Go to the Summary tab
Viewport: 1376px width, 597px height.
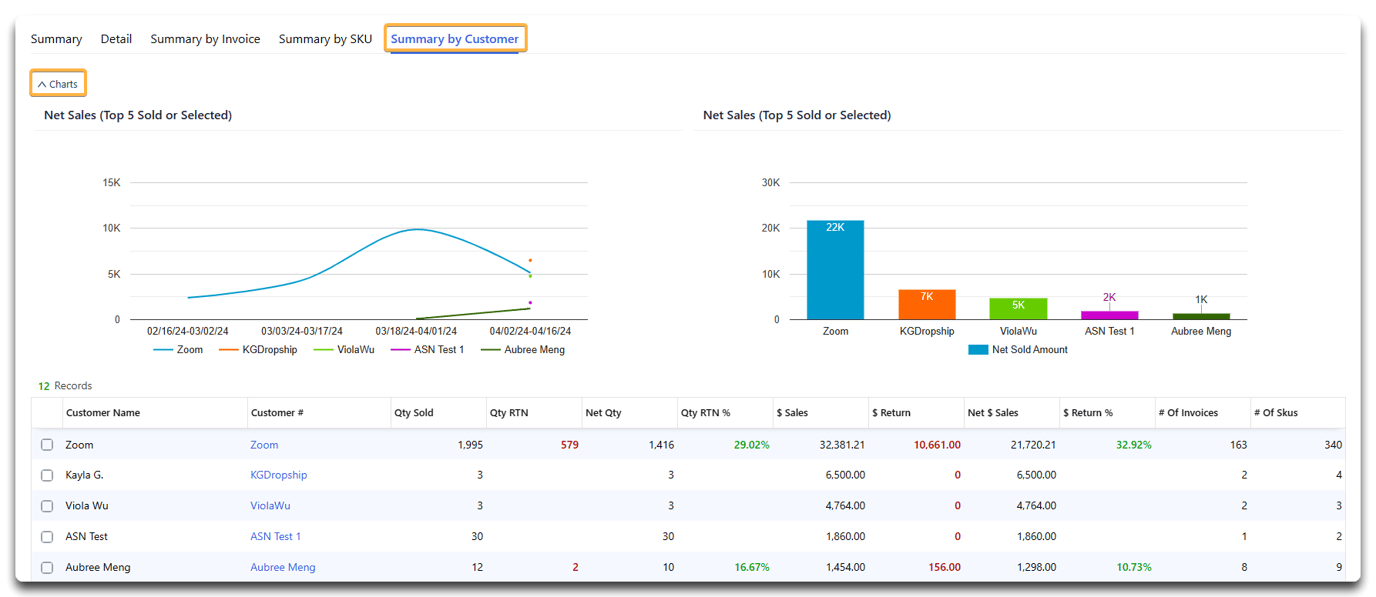pos(56,39)
